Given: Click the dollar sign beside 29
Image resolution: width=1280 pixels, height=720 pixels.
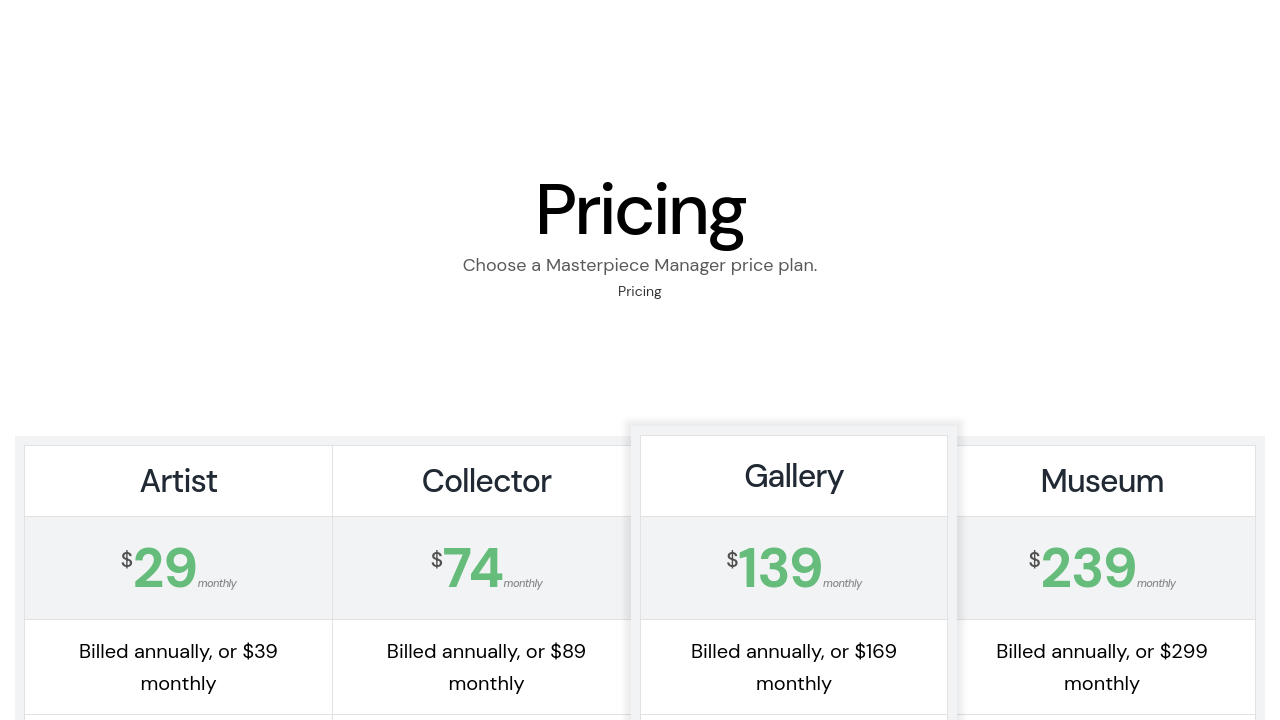Looking at the screenshot, I should tap(127, 560).
